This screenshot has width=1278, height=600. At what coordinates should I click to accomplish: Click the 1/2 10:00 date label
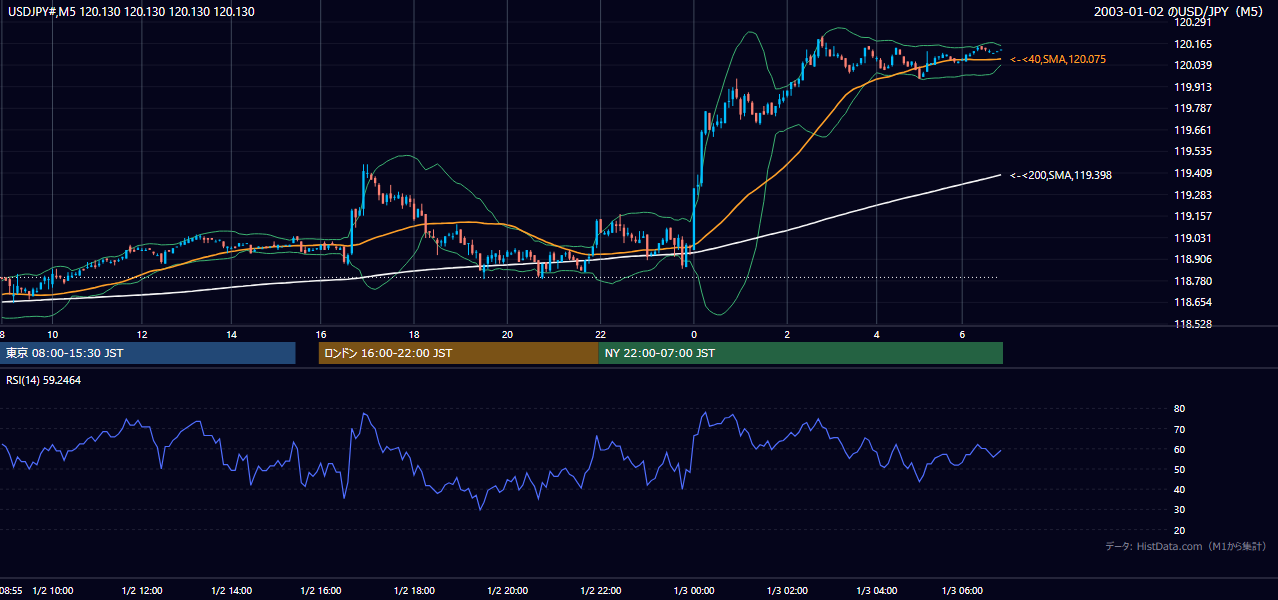52,590
